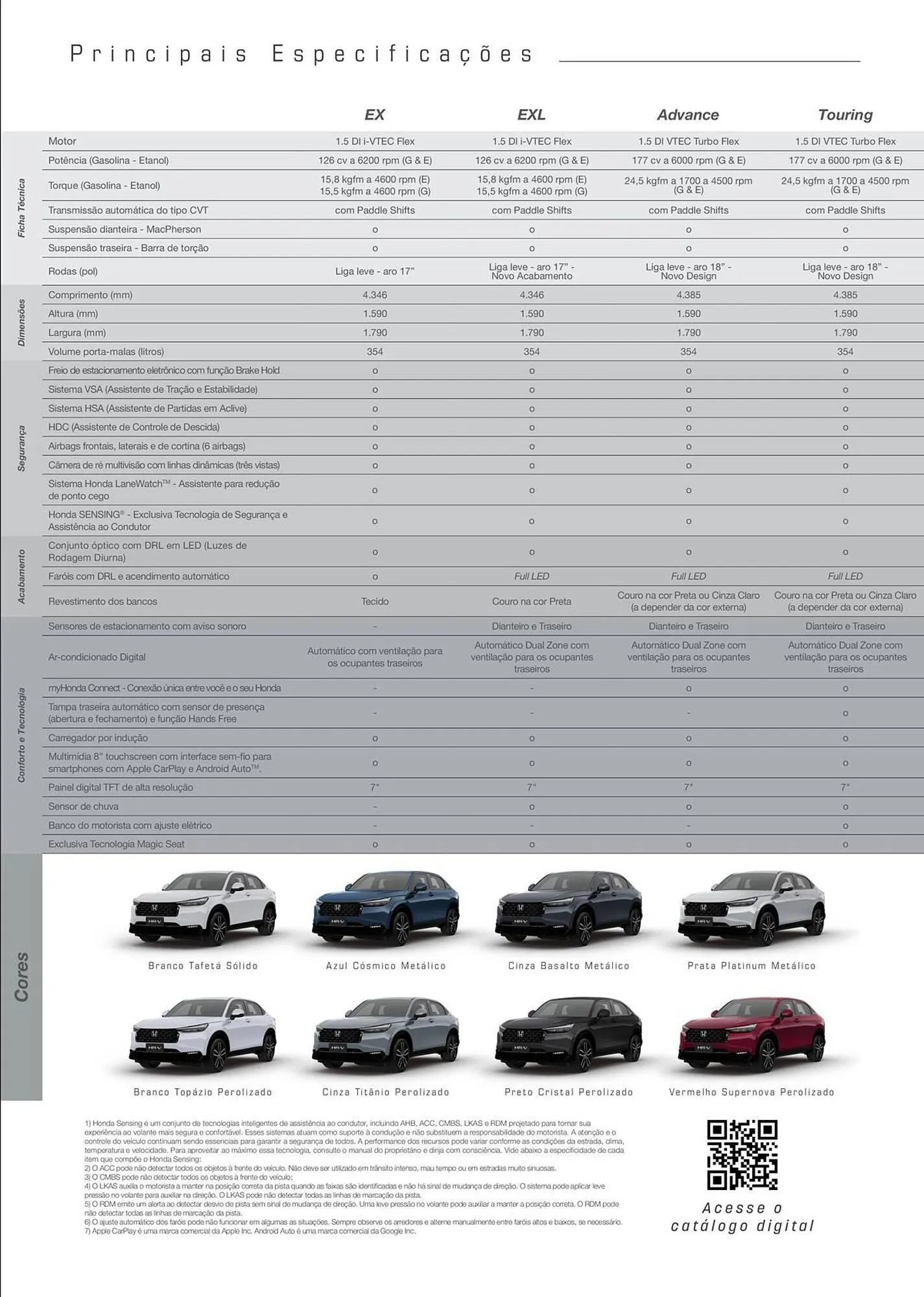
Task: Click the Vermelho Supernova Perolizado car image
Action: [752, 1035]
